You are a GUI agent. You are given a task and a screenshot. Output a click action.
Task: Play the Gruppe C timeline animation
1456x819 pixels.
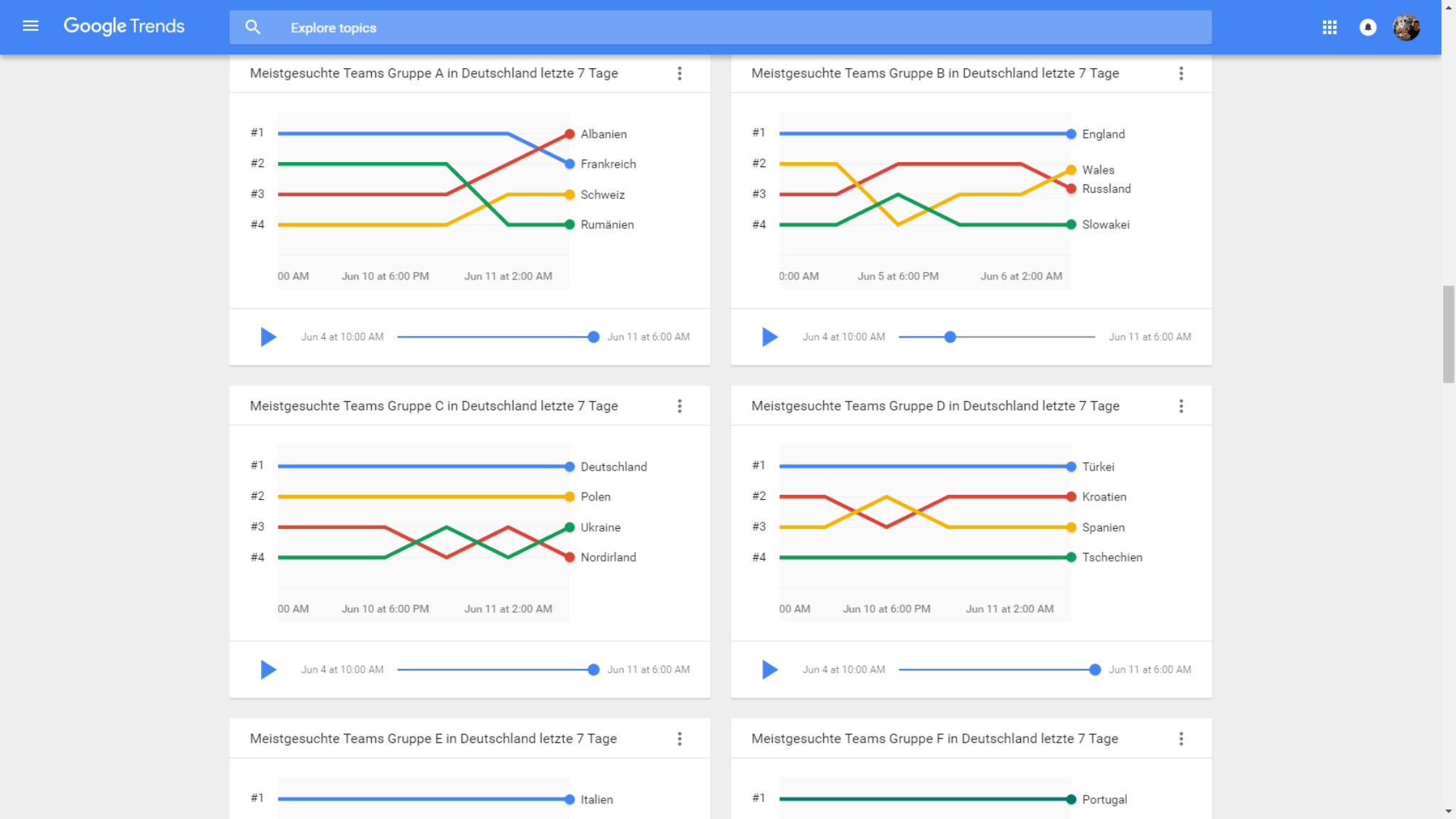pyautogui.click(x=268, y=670)
